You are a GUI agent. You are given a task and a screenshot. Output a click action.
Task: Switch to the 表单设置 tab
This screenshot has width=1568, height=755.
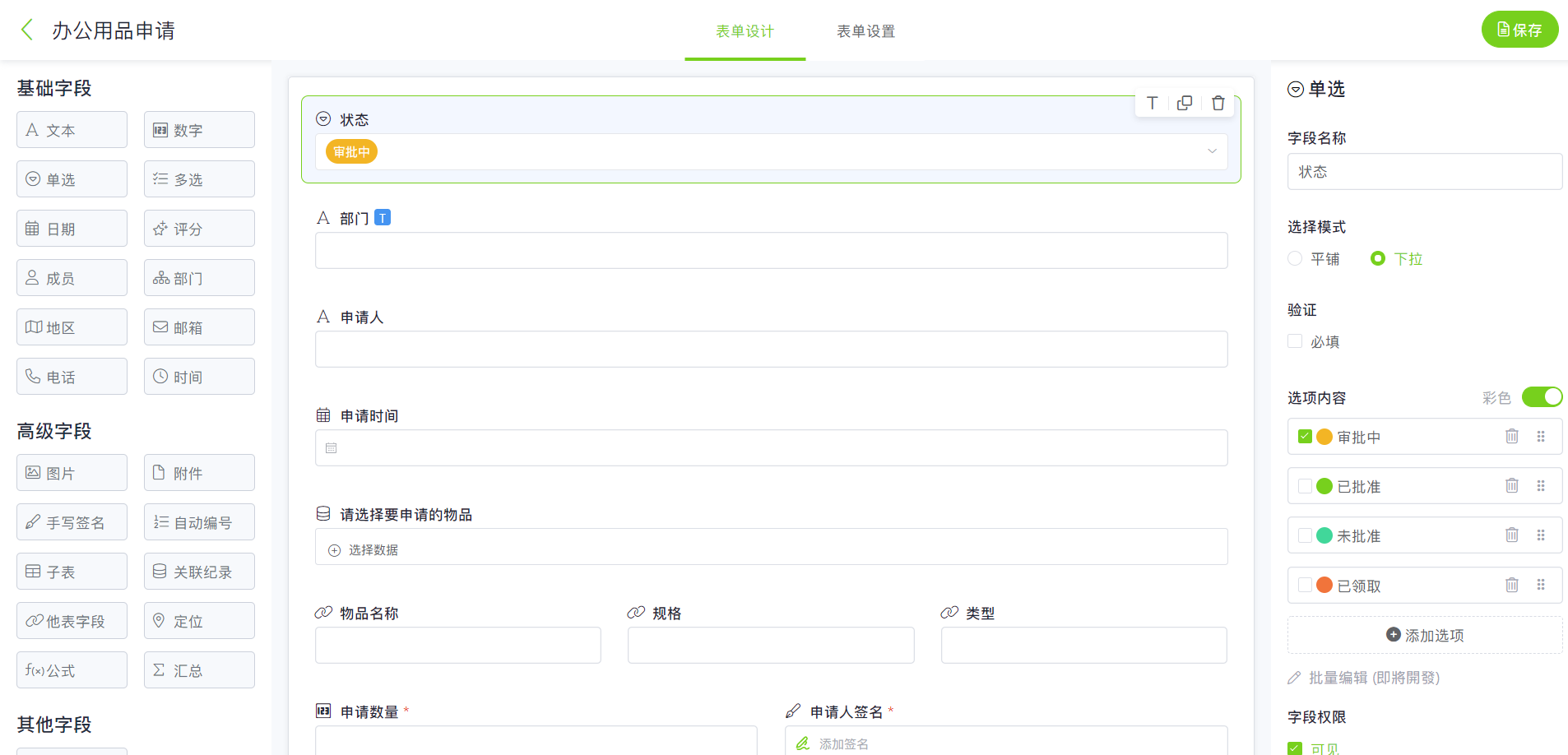tap(865, 31)
